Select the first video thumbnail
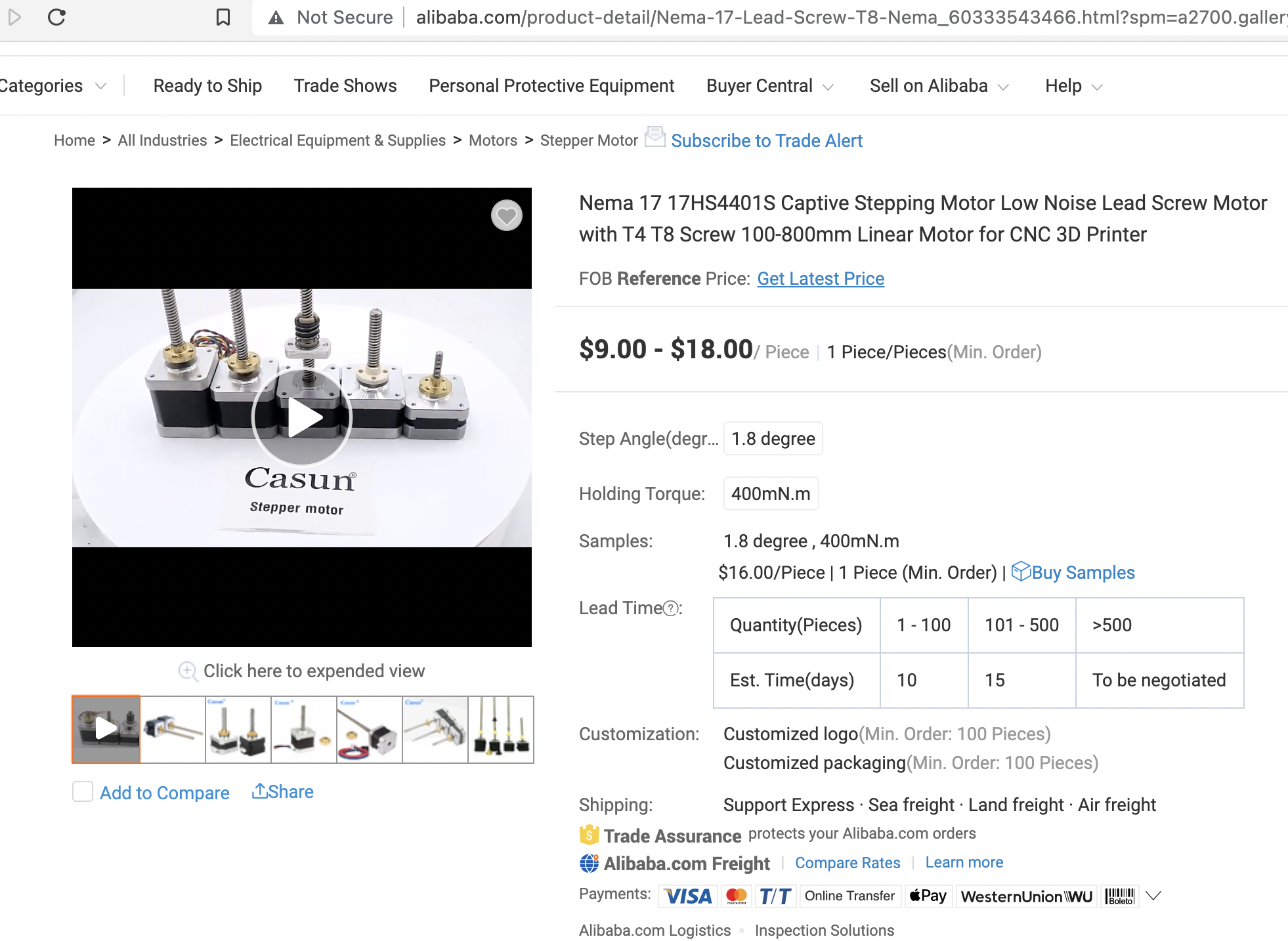Image resolution: width=1288 pixels, height=941 pixels. click(x=106, y=729)
